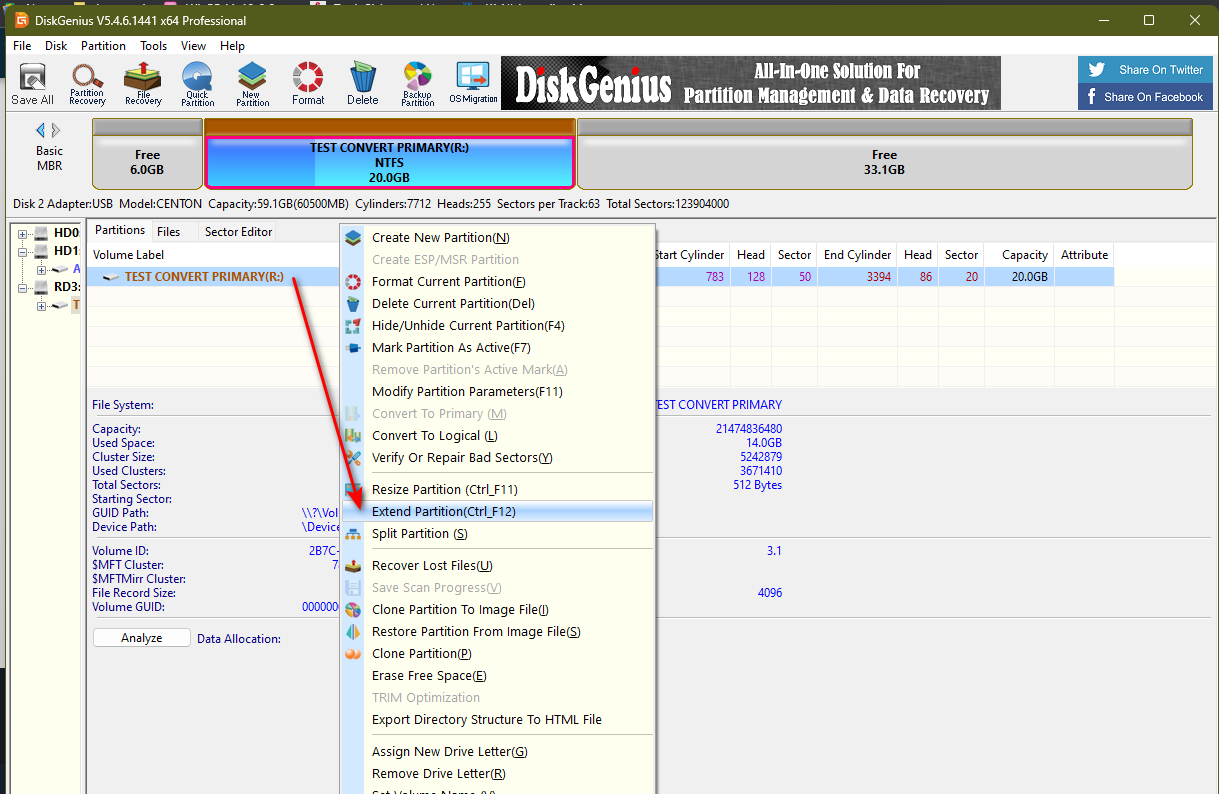Click the Clone Partition To Image File icon
The image size is (1219, 794).
pos(352,610)
